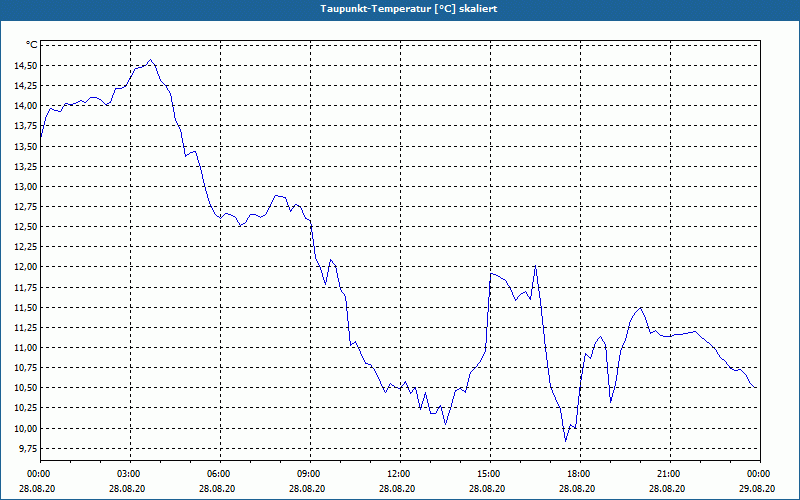800x500 pixels.
Task: Click the 09:00 x-axis label
Action: tap(308, 474)
